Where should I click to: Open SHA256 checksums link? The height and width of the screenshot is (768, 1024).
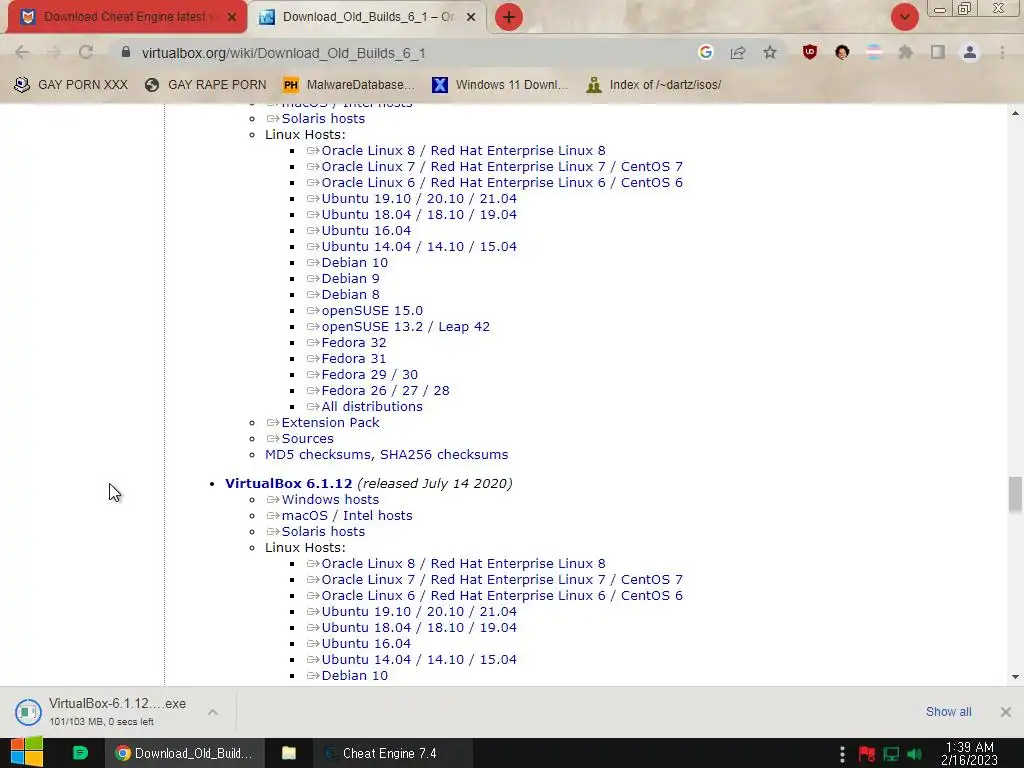(444, 455)
